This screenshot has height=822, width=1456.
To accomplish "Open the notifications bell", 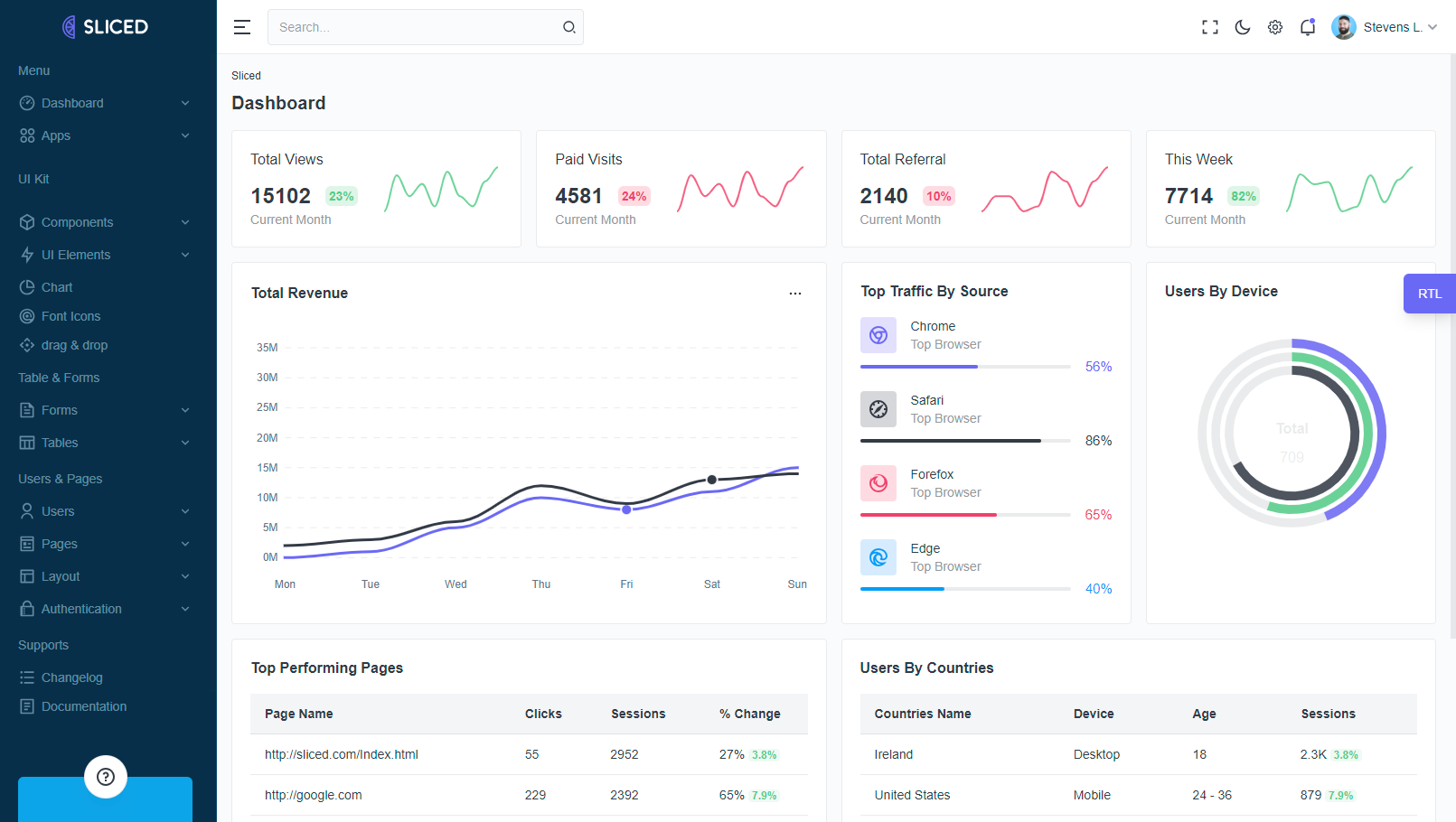I will (1307, 27).
